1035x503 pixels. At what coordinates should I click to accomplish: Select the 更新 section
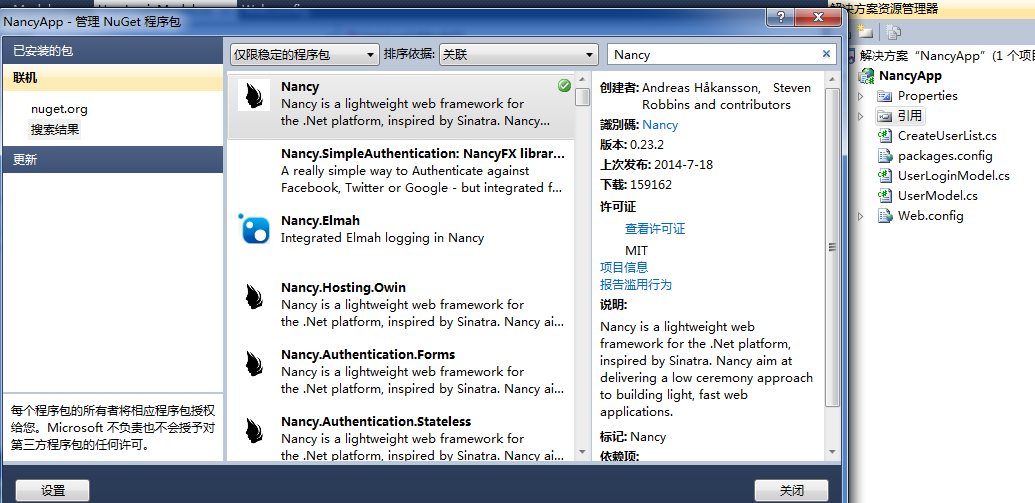(113, 160)
